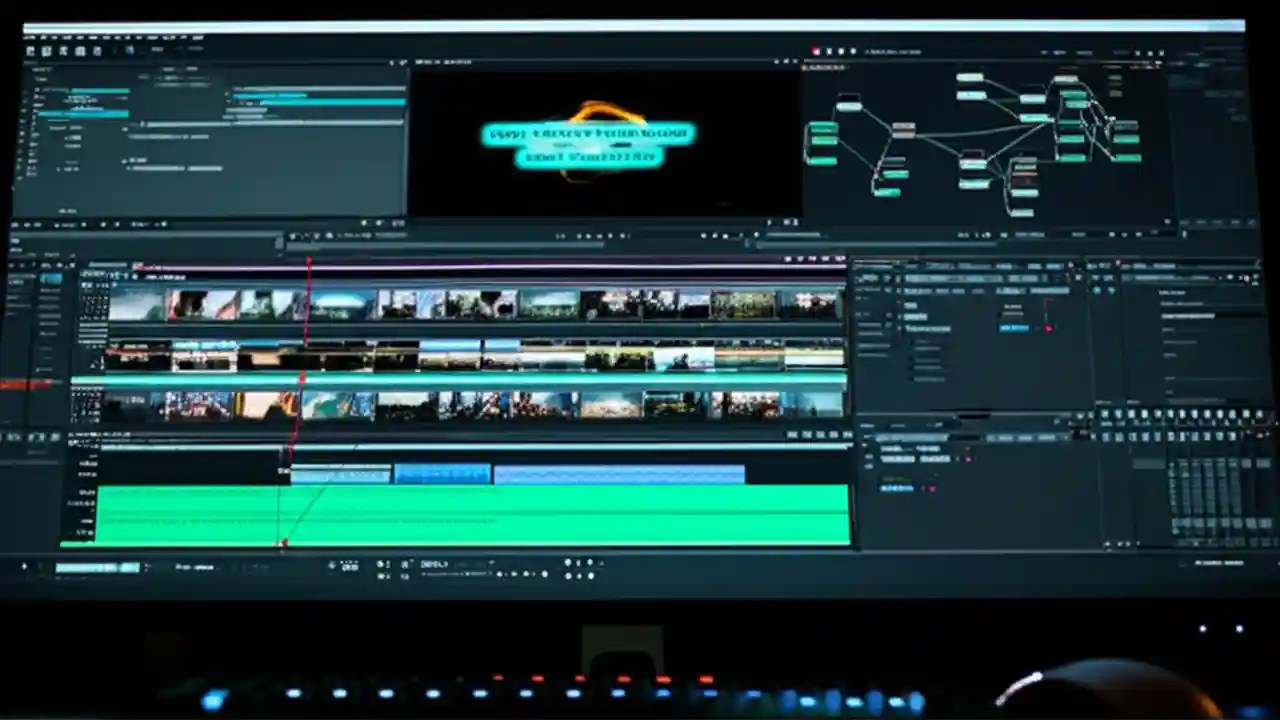Click the keyframe diamond icon in the effects panel
This screenshot has height=720, width=1280.
point(1049,327)
